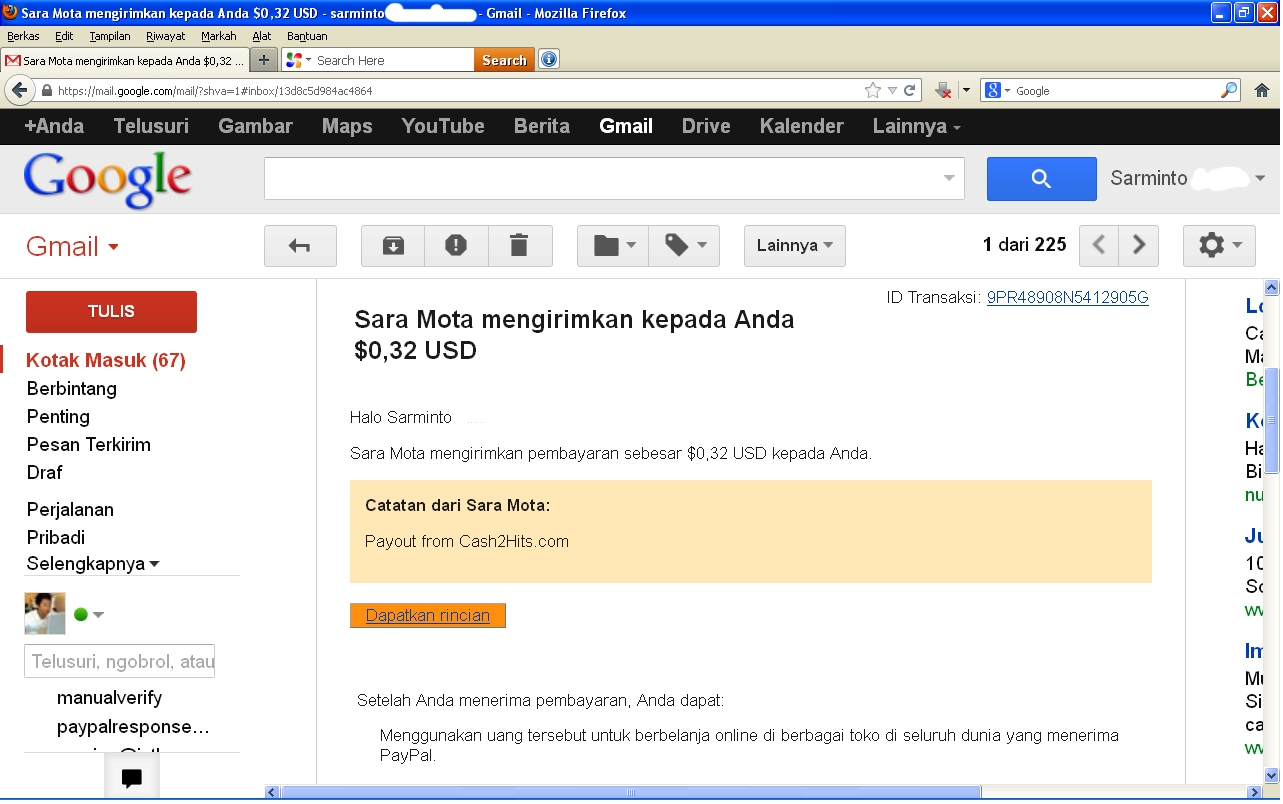Open a new tab with plus button
The image size is (1283, 804).
coord(263,60)
